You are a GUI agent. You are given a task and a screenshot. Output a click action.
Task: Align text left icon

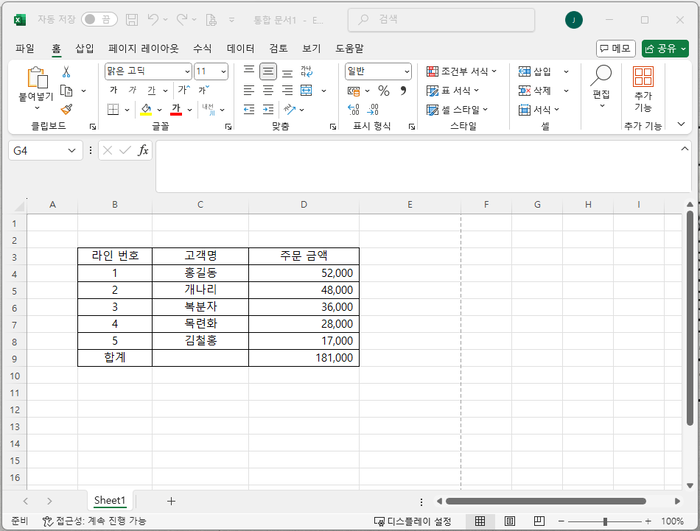pos(249,90)
